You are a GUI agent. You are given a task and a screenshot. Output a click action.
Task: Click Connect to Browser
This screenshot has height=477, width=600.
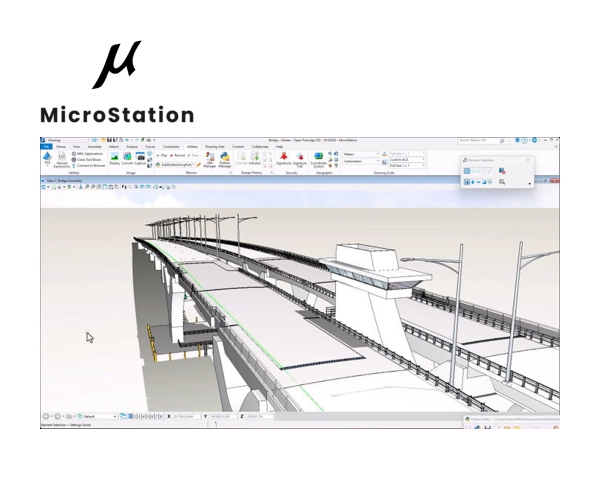coord(88,166)
